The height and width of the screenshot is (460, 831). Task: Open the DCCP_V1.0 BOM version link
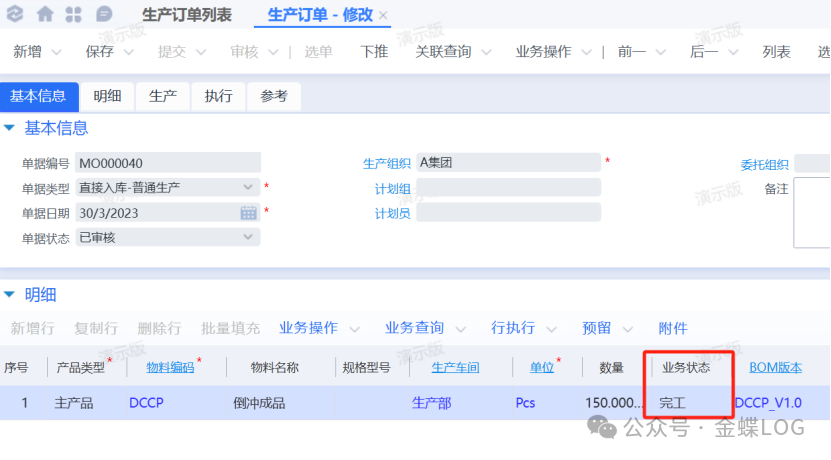(x=768, y=403)
